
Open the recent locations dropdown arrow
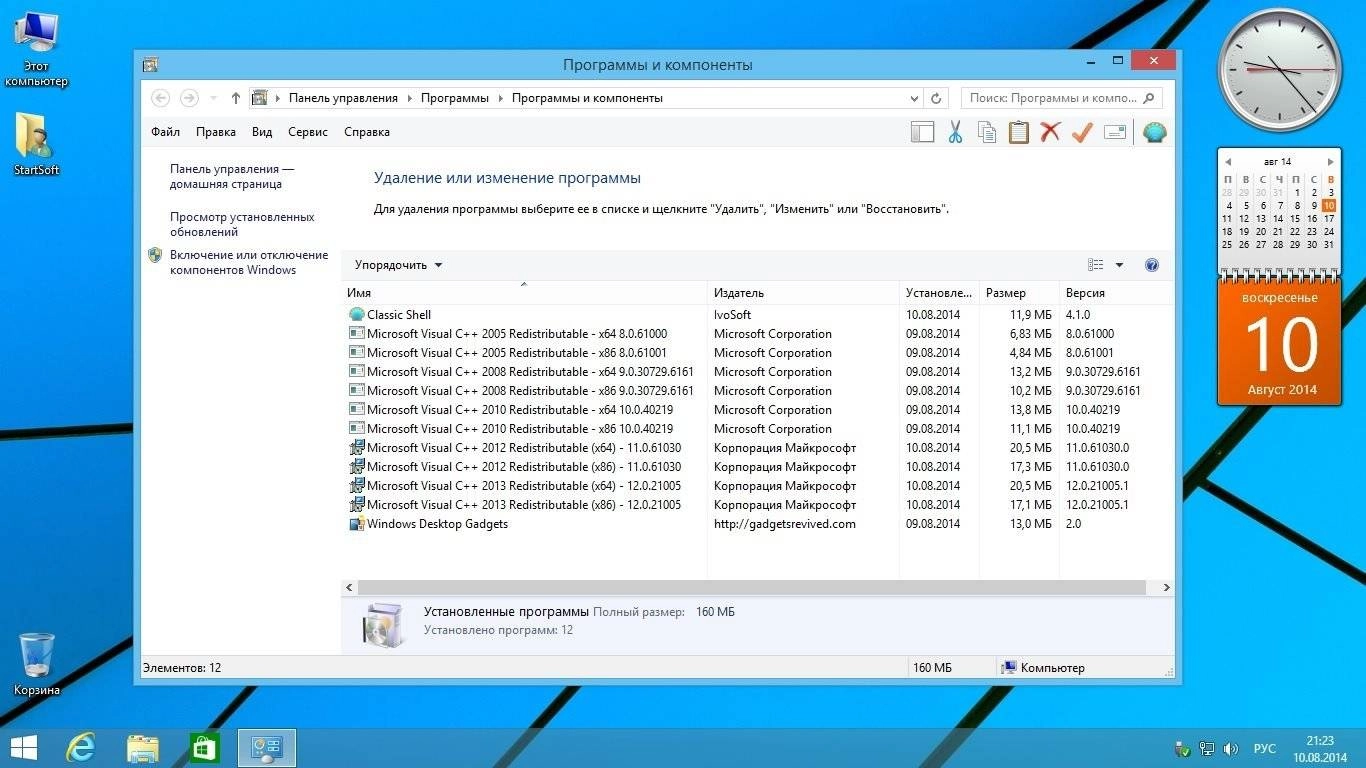pos(213,98)
